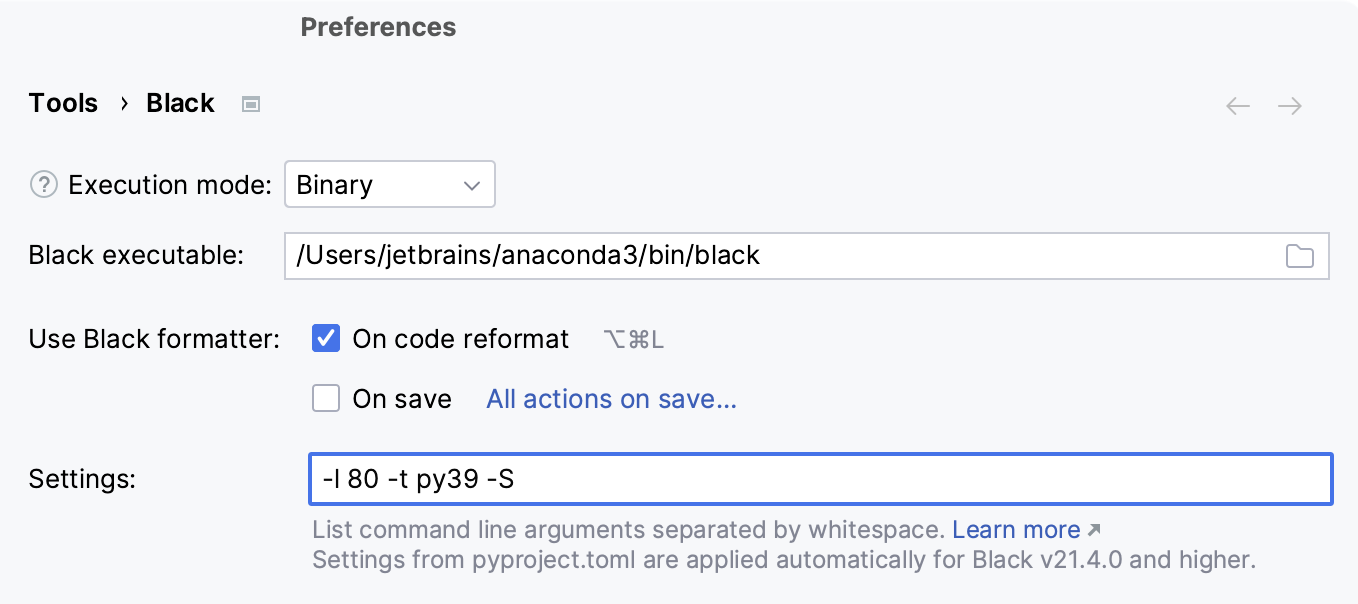Image resolution: width=1358 pixels, height=604 pixels.
Task: Edit the Settings arguments field
Action: (700, 478)
